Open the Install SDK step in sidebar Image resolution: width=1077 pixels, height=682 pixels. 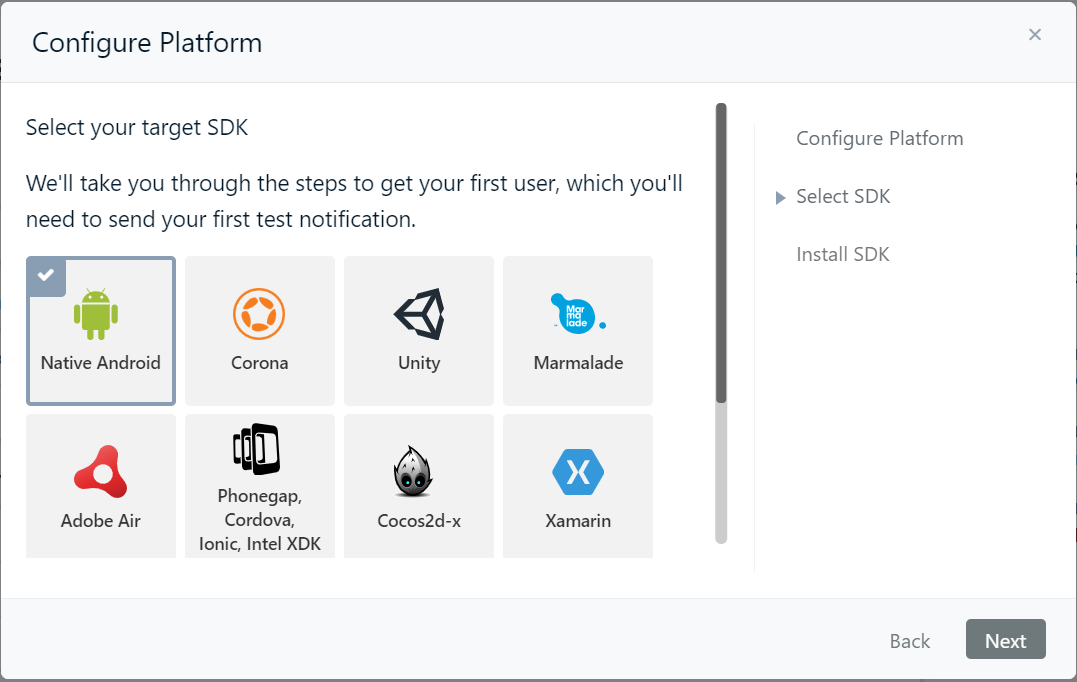pos(843,255)
